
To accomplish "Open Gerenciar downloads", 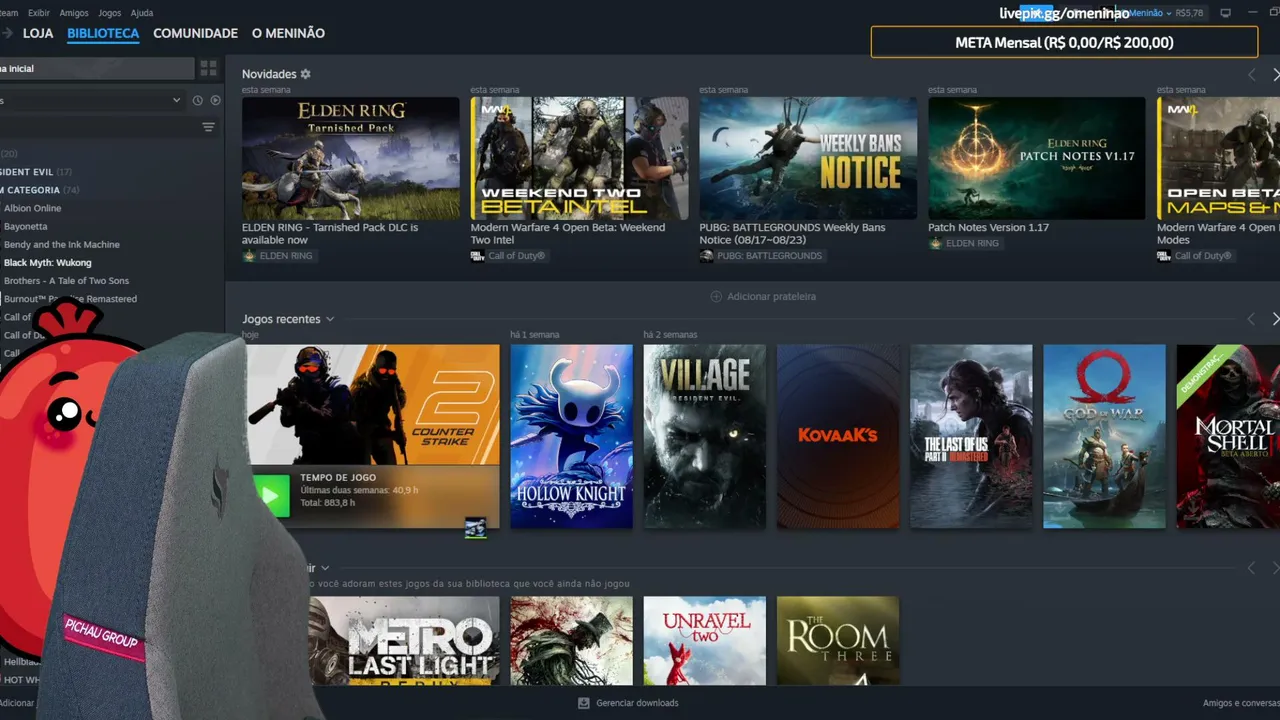I will tap(628, 703).
